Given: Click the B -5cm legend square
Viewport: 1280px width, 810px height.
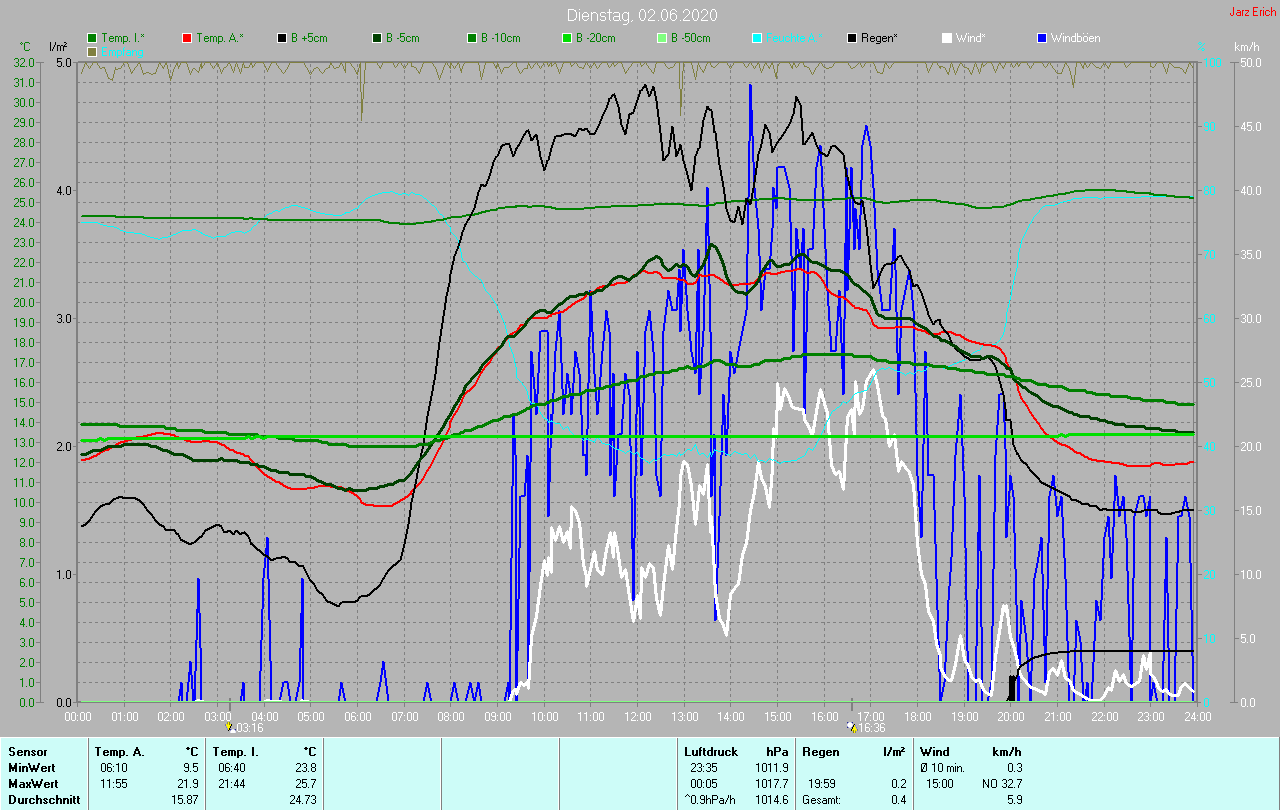Looking at the screenshot, I should [x=379, y=38].
